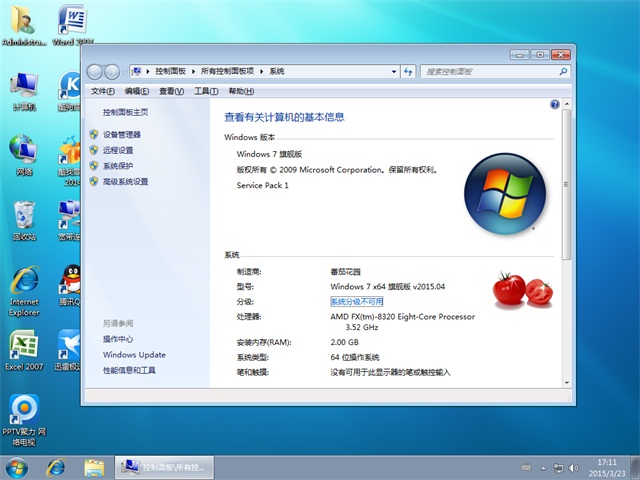Open the taskbar file explorer folder icon
Image resolution: width=640 pixels, height=480 pixels.
[x=94, y=467]
